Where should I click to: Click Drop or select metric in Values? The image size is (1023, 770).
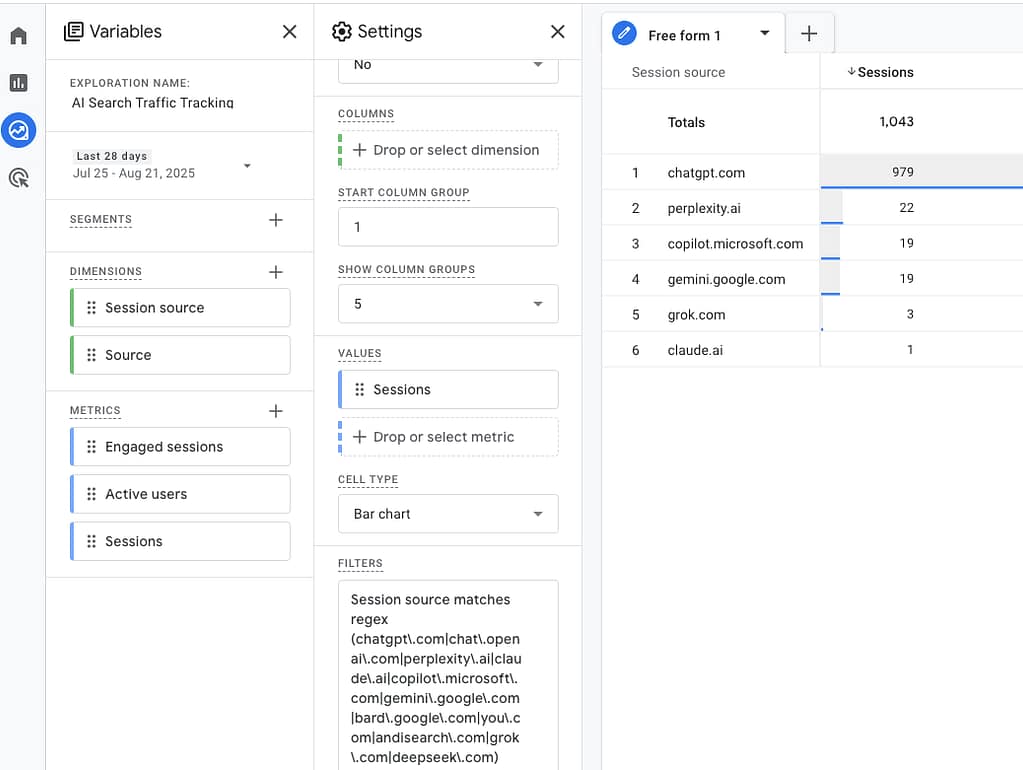(448, 437)
